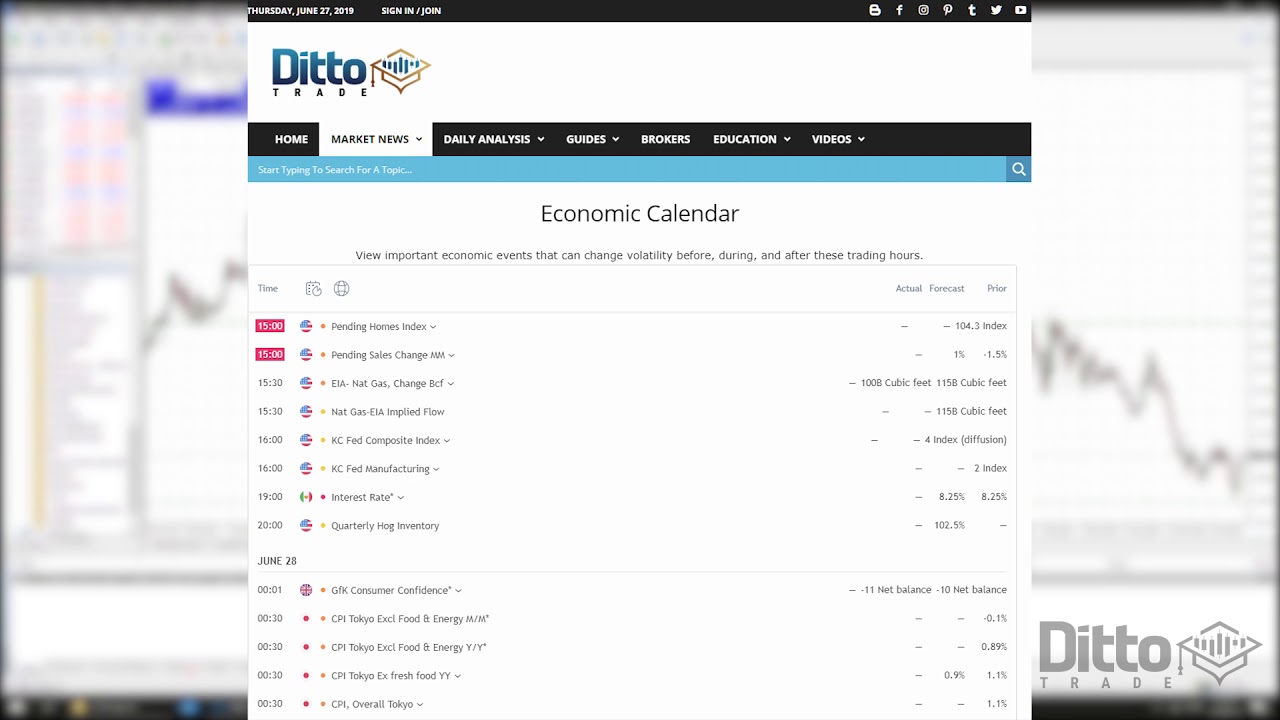1280x720 pixels.
Task: Click UK flag beside GfK Consumer Confidence
Action: coord(306,590)
